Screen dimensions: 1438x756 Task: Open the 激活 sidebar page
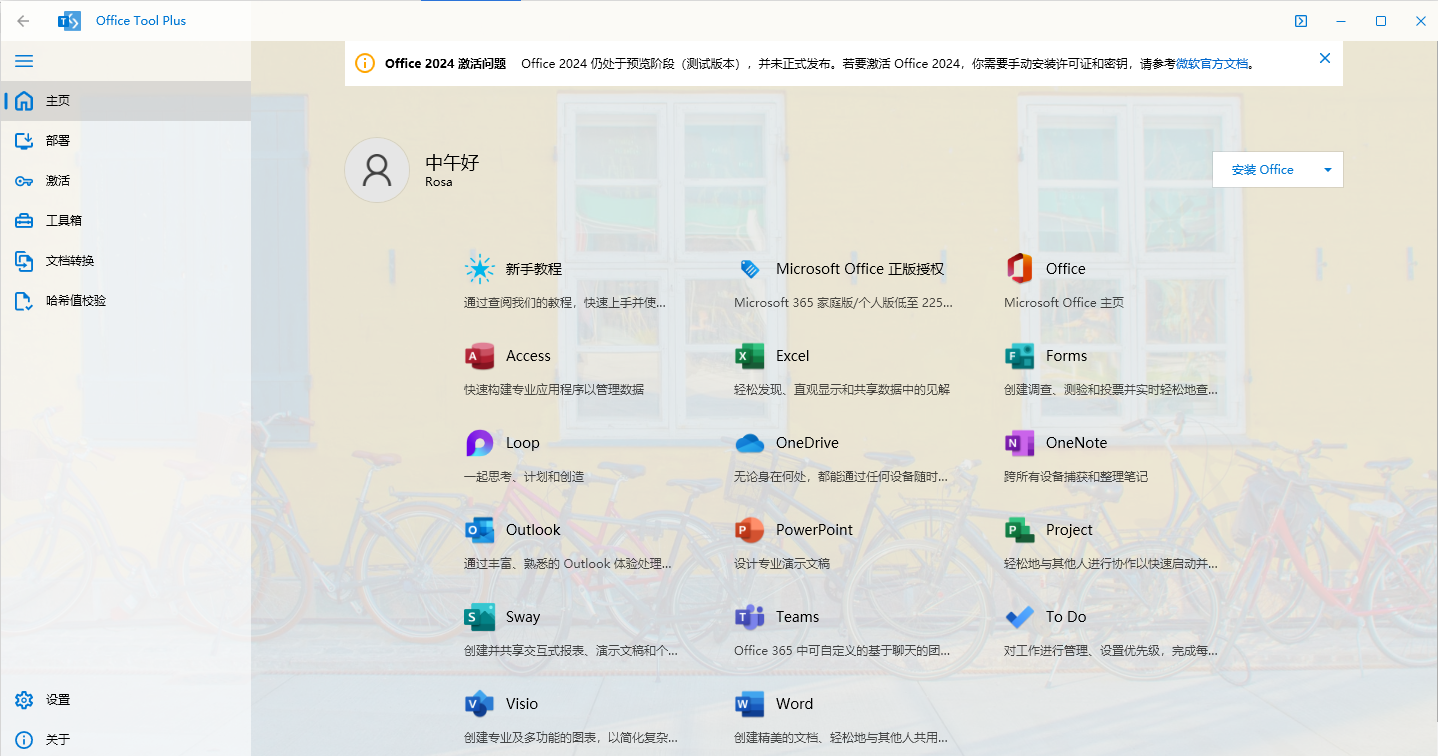126,181
